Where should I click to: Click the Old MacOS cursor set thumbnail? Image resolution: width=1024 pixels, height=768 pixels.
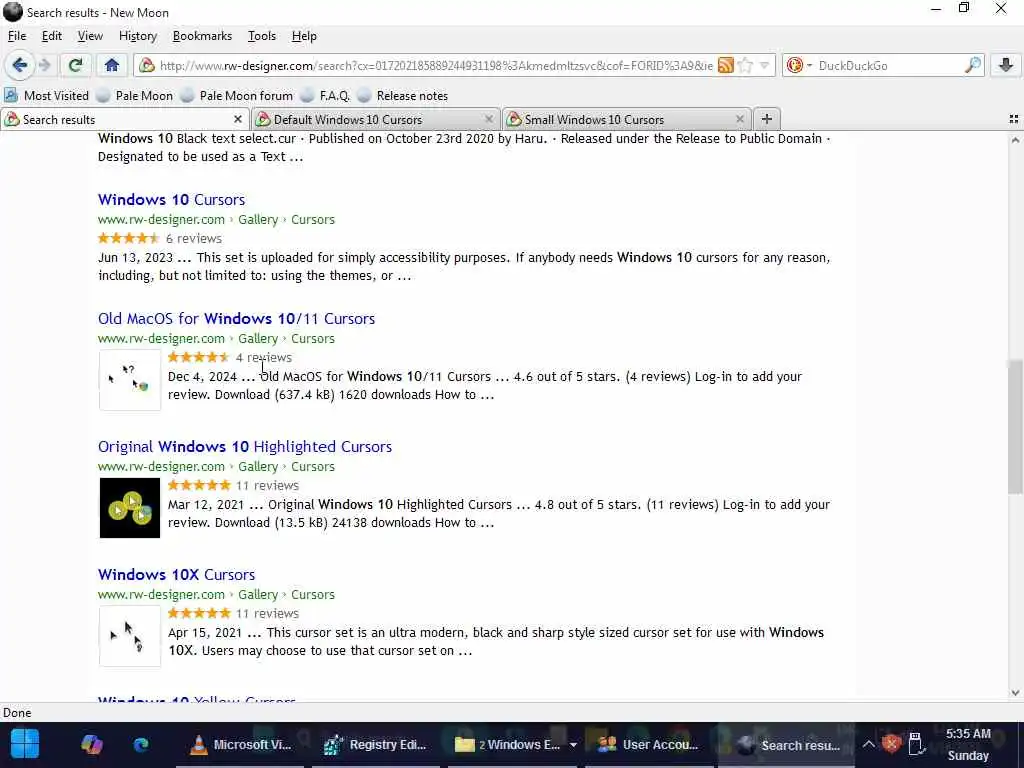[x=130, y=379]
